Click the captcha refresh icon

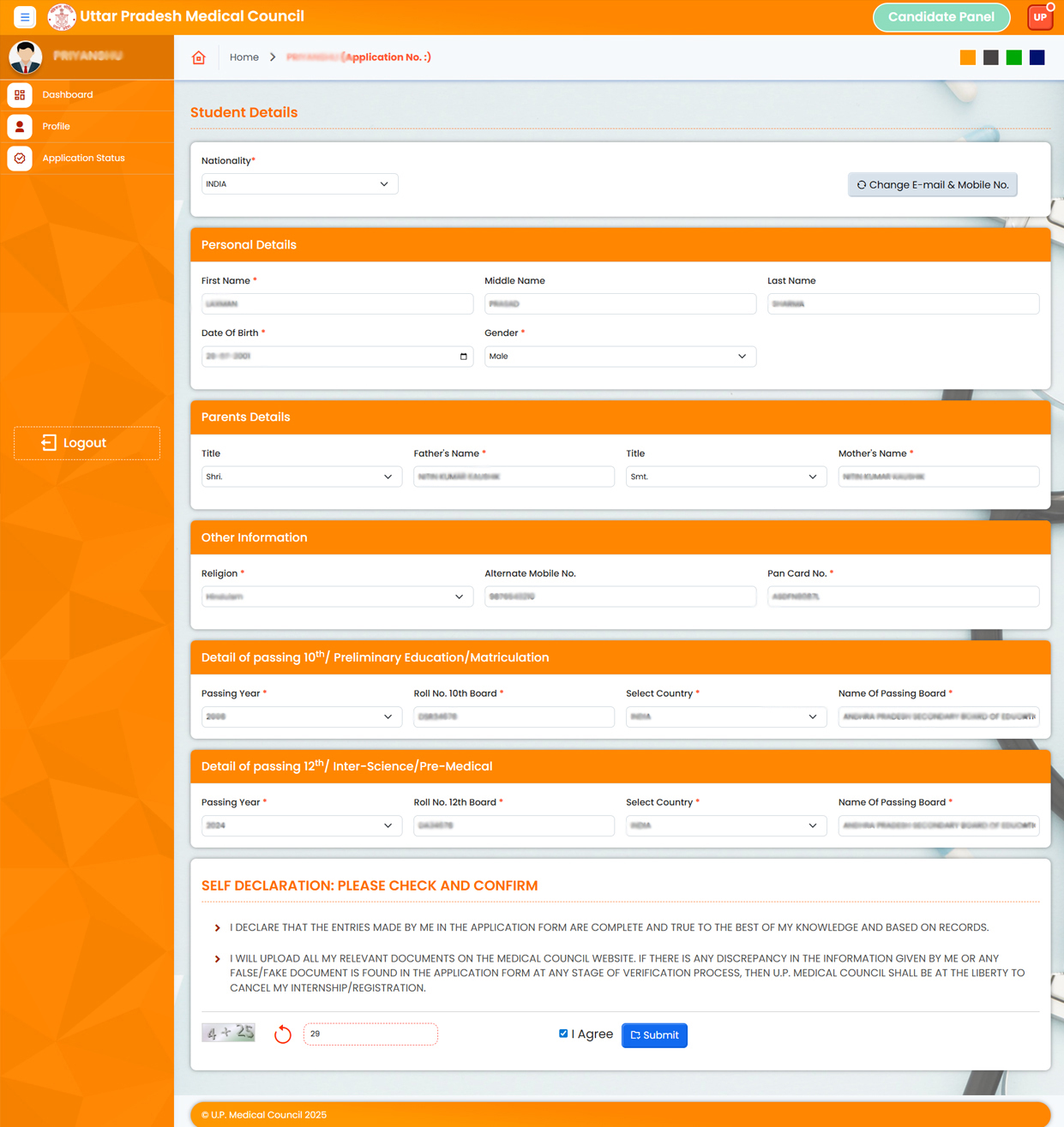282,1034
